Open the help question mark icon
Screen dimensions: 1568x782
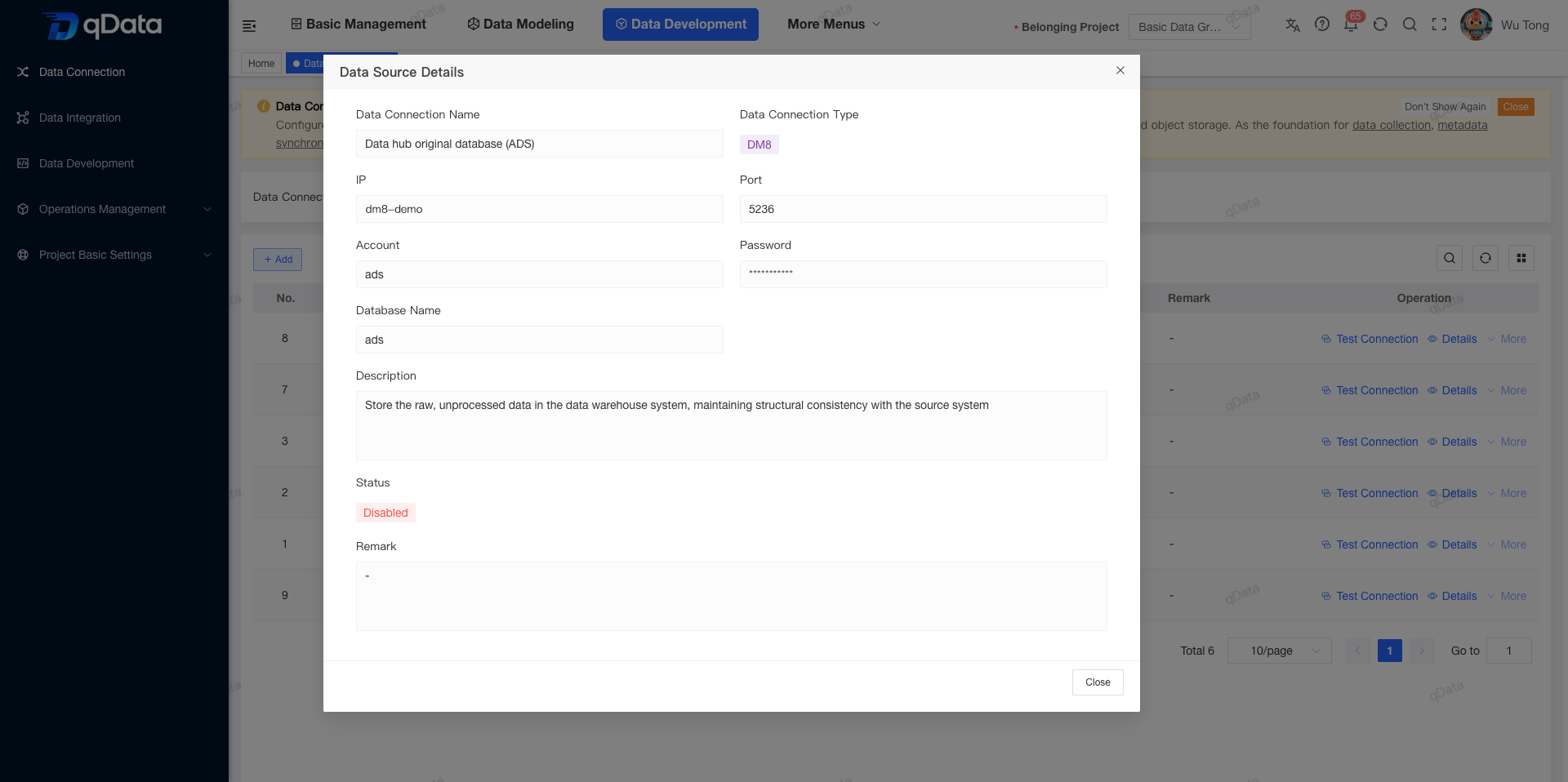point(1322,24)
